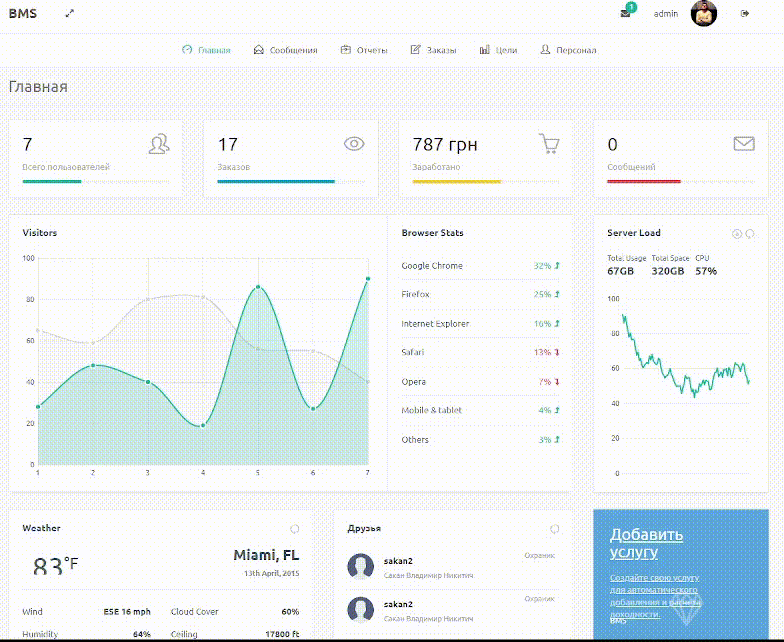Click the Safari down arrow icon

pos(557,352)
